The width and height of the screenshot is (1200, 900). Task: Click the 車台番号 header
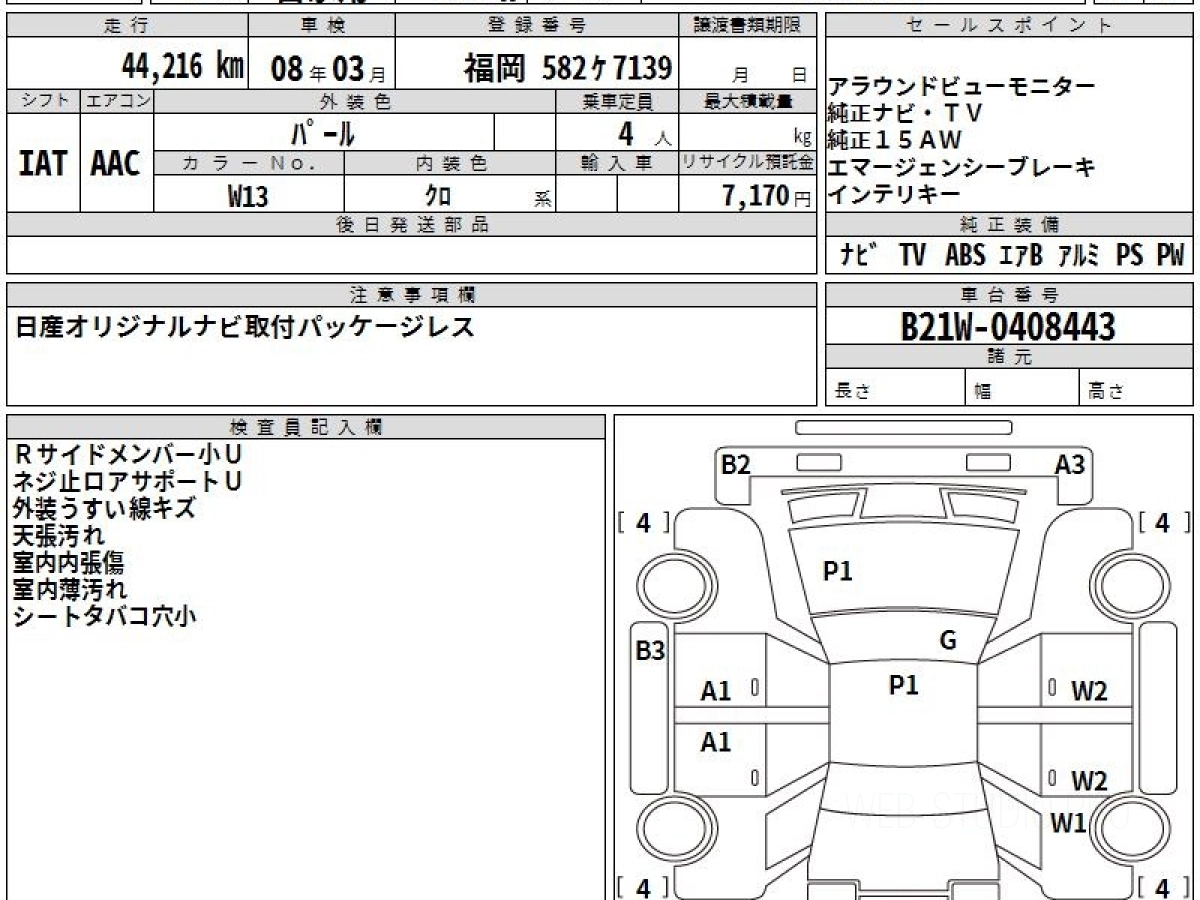point(1009,295)
